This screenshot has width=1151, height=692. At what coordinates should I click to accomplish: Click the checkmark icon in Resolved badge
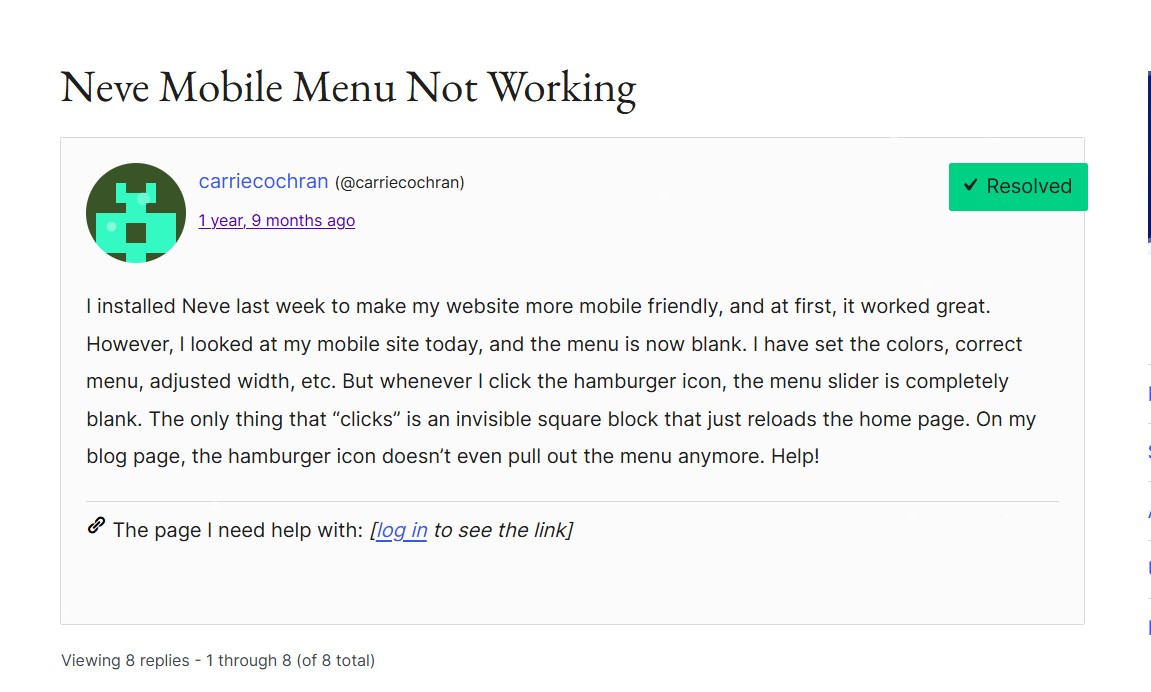click(x=970, y=186)
